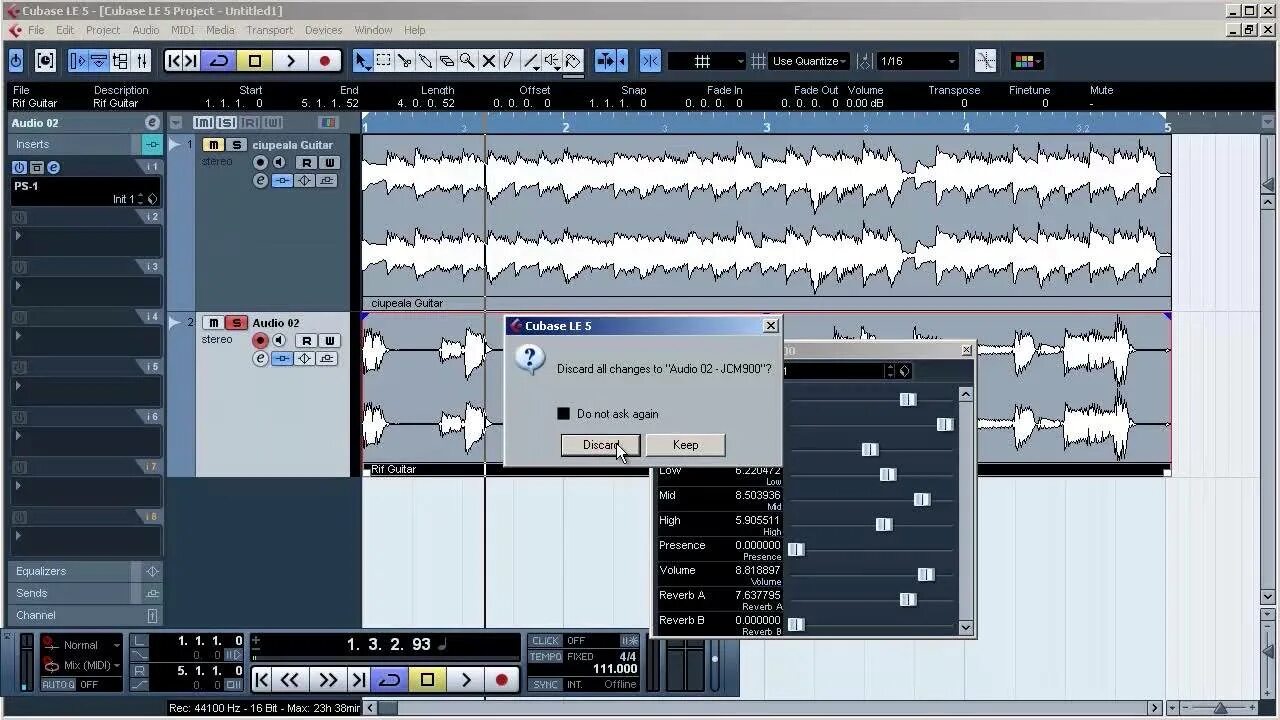
Task: Click the Constrain Delay Compensation power icon
Action: (16, 61)
